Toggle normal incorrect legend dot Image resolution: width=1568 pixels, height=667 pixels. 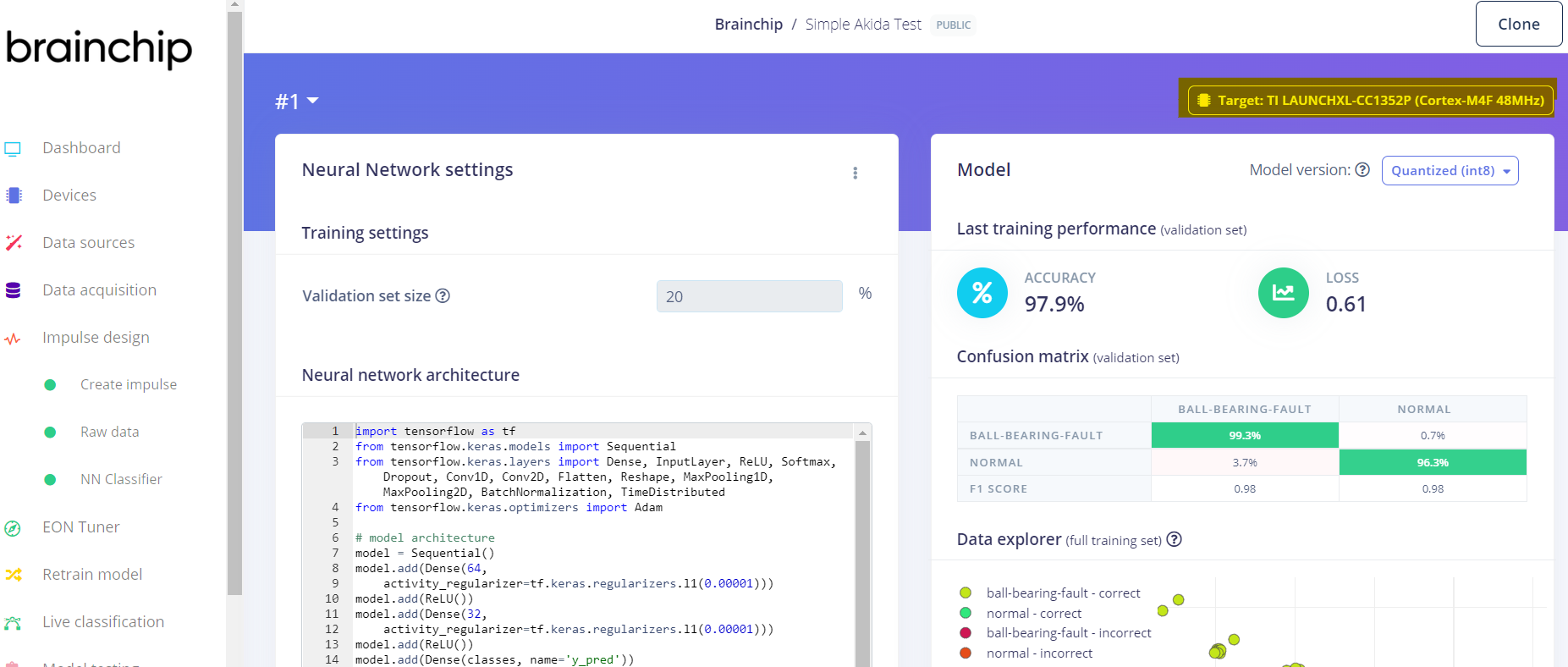pos(966,653)
